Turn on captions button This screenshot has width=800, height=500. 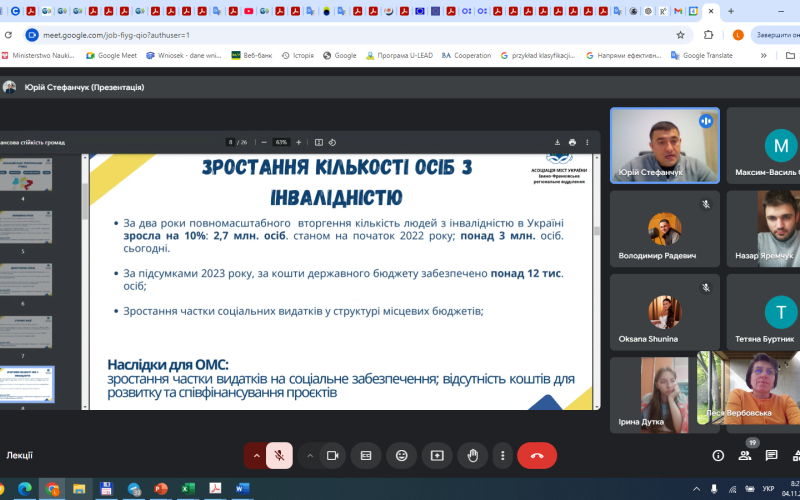(366, 456)
